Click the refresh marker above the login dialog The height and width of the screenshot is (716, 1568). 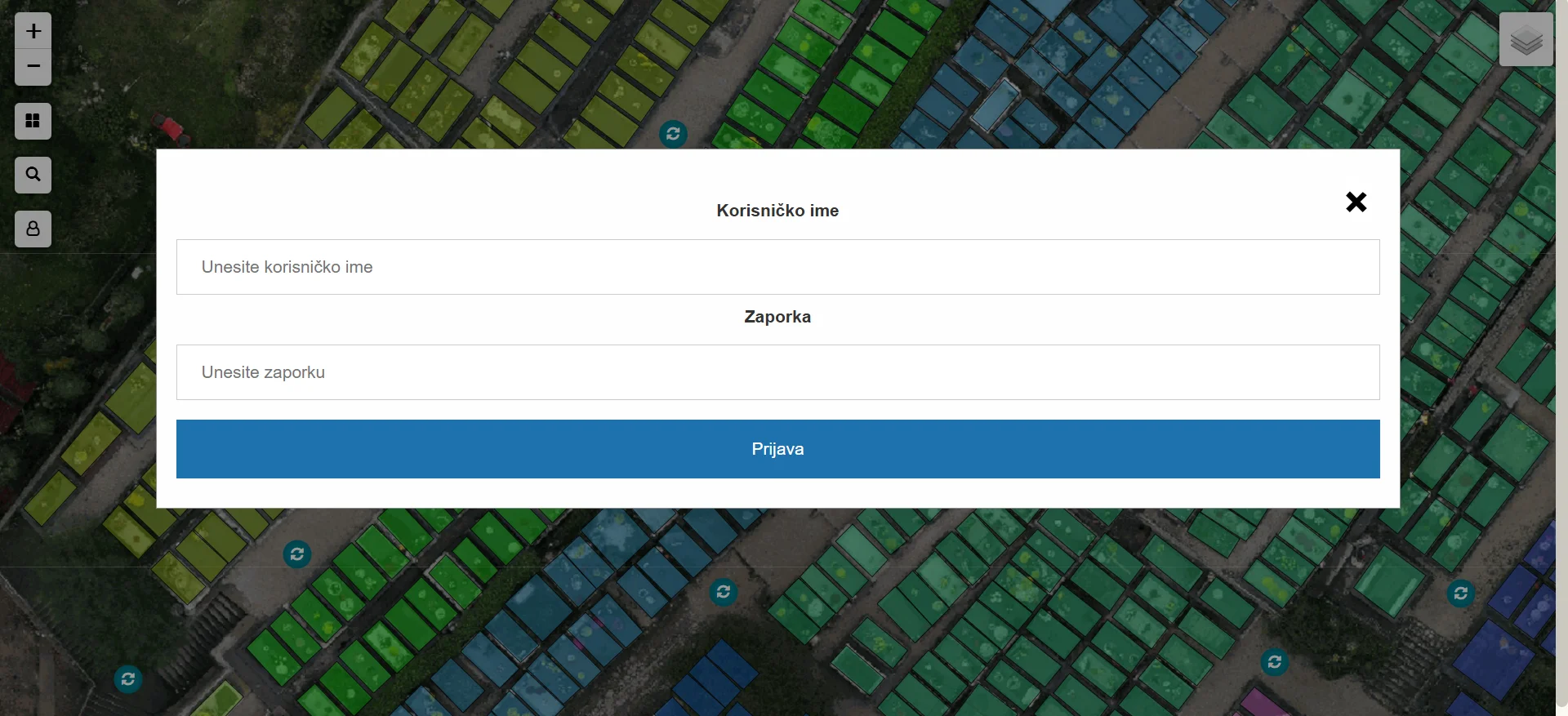pyautogui.click(x=673, y=134)
